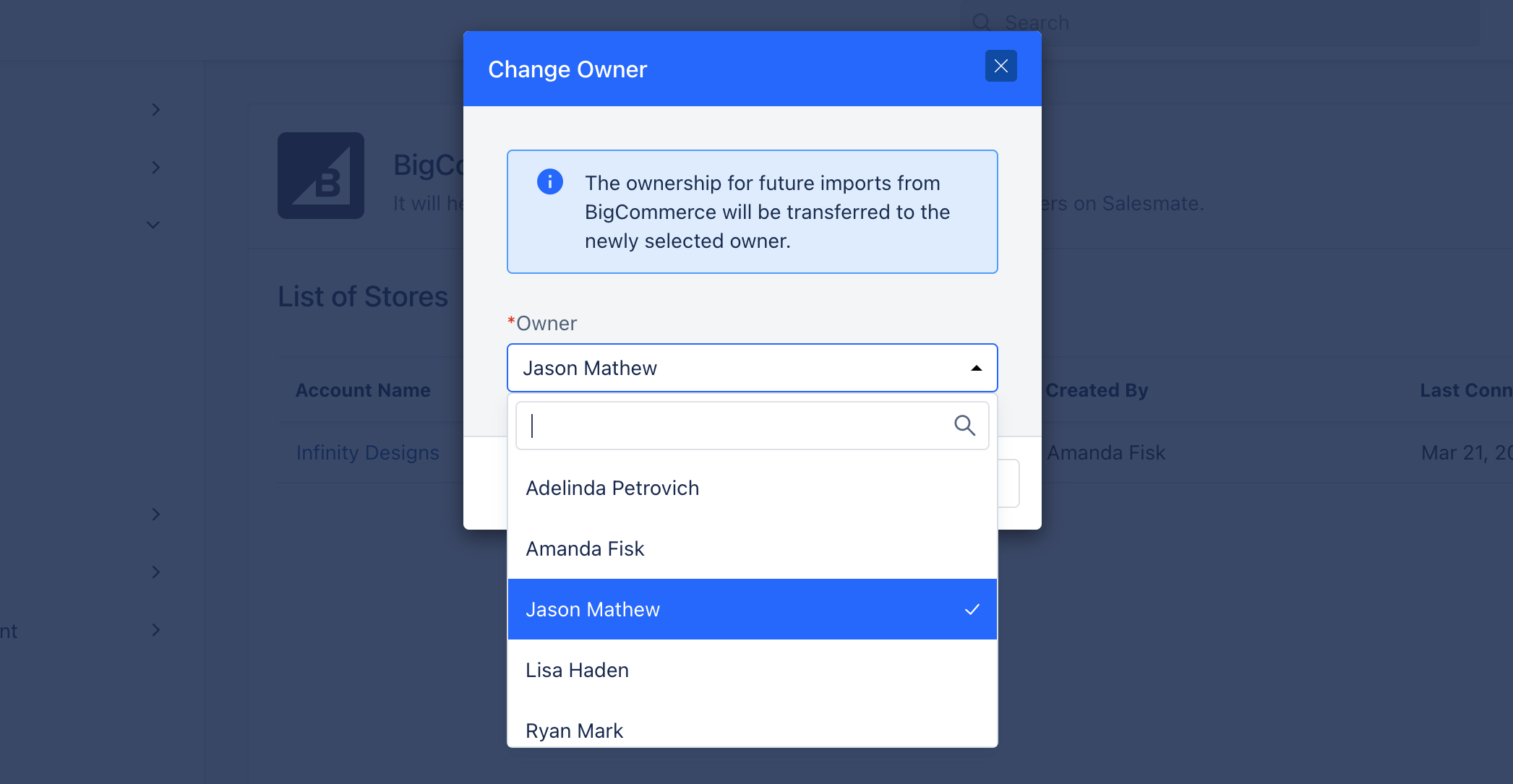Collapse the Owner dropdown showing Jason Mathew
The image size is (1513, 784).
pyautogui.click(x=752, y=368)
